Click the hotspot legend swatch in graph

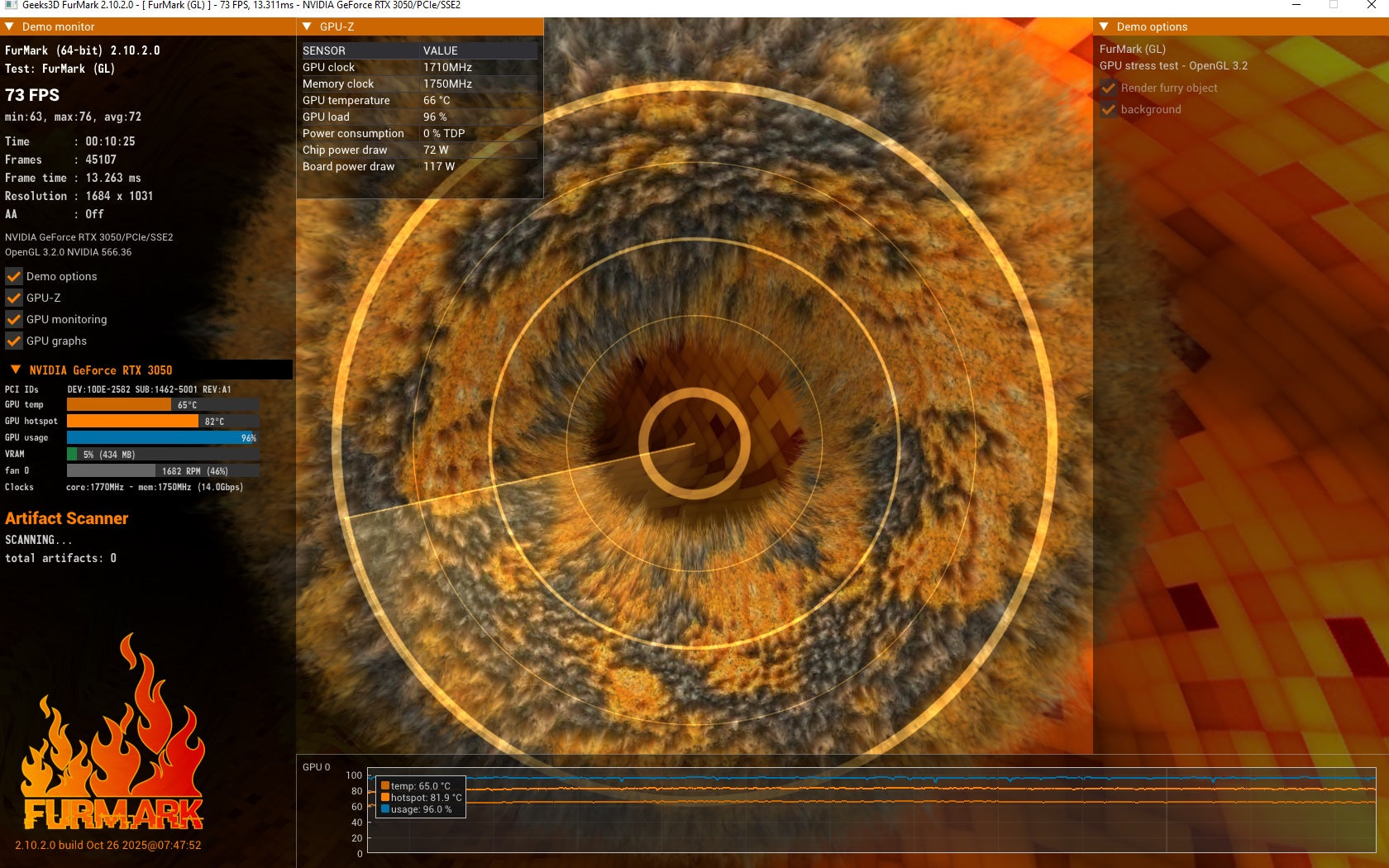[x=385, y=798]
